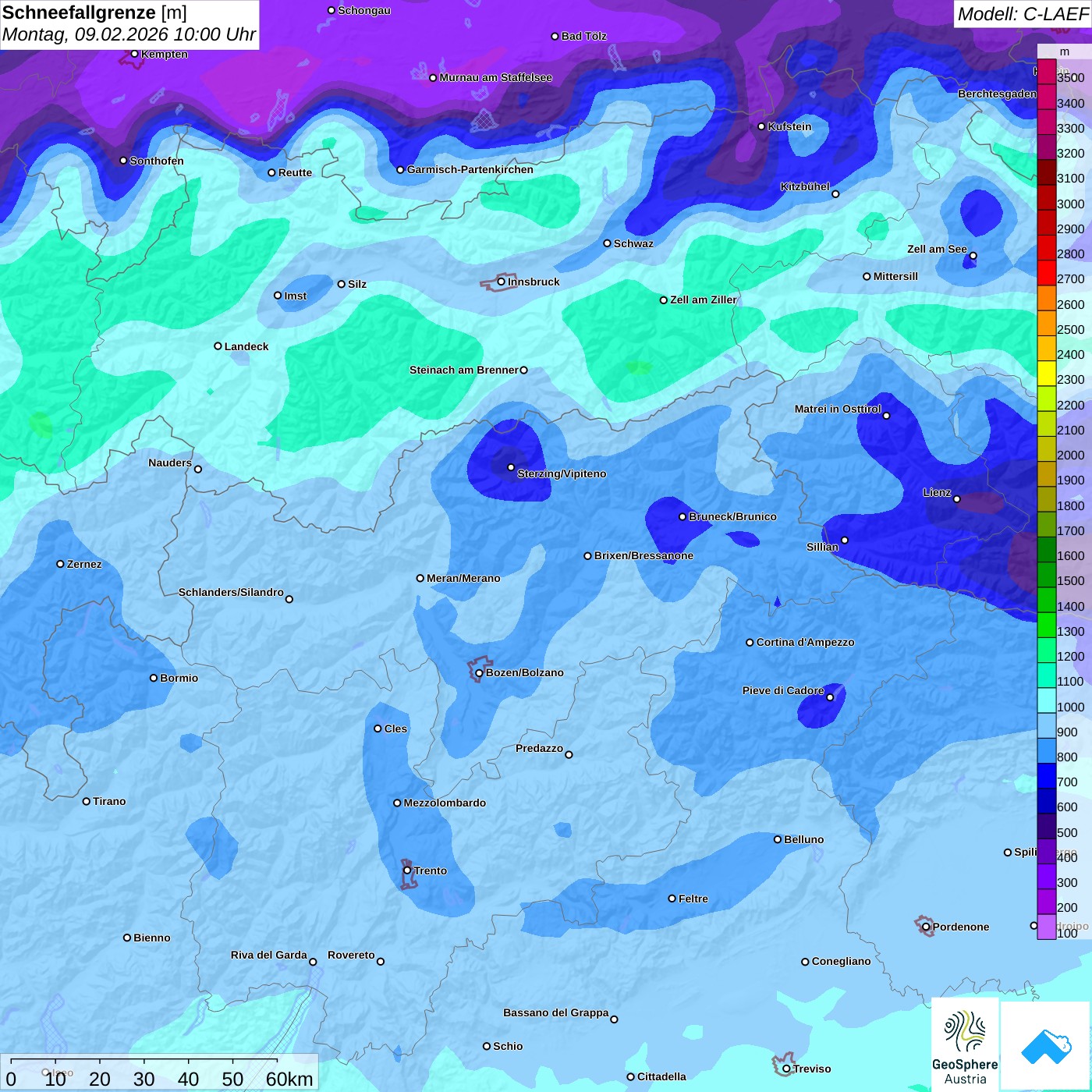Click the Bormio location dot
The width and height of the screenshot is (1092, 1092).
pyautogui.click(x=154, y=678)
